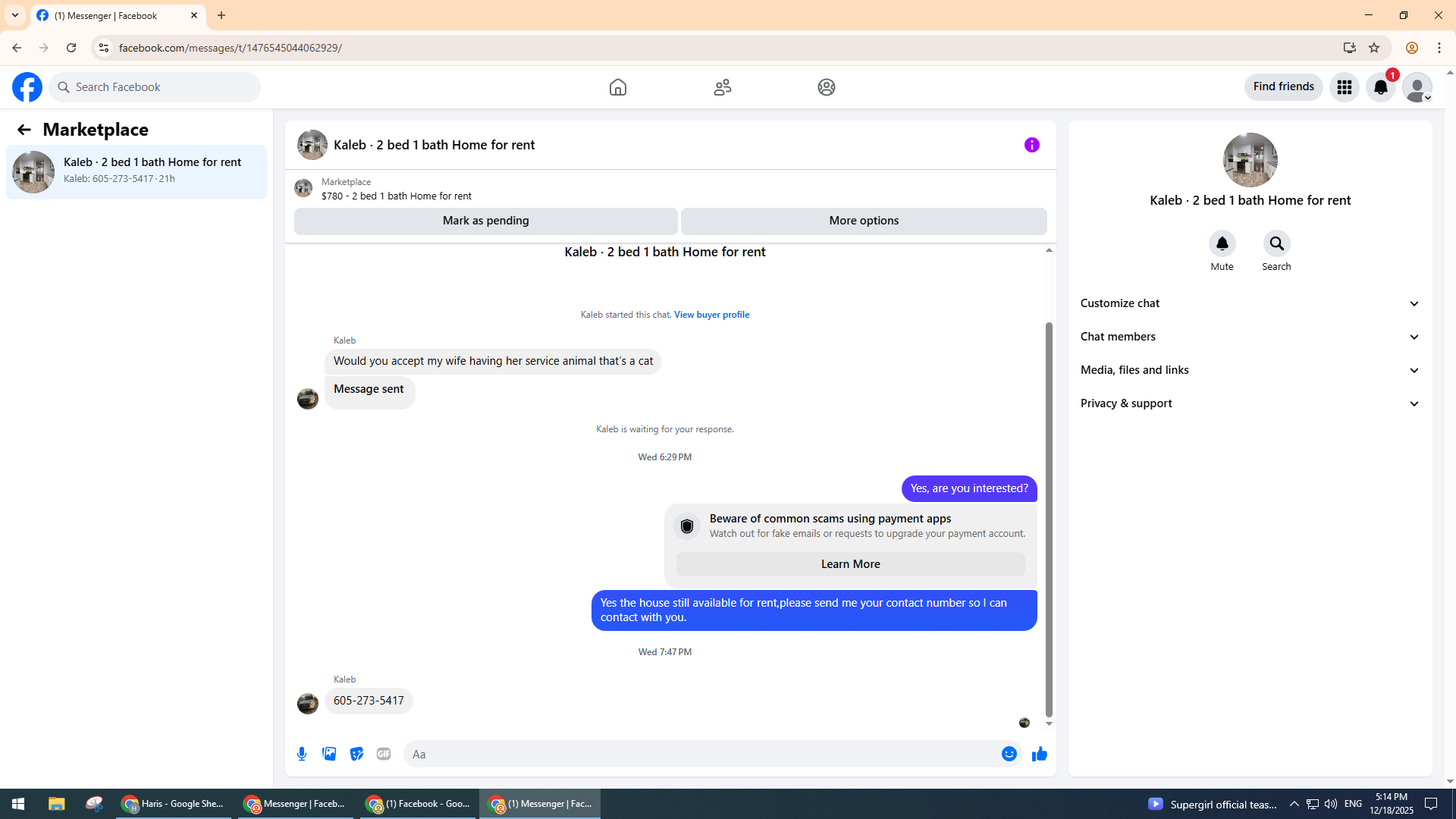Switch to Haris - Google Sheets taskbar window

[174, 804]
